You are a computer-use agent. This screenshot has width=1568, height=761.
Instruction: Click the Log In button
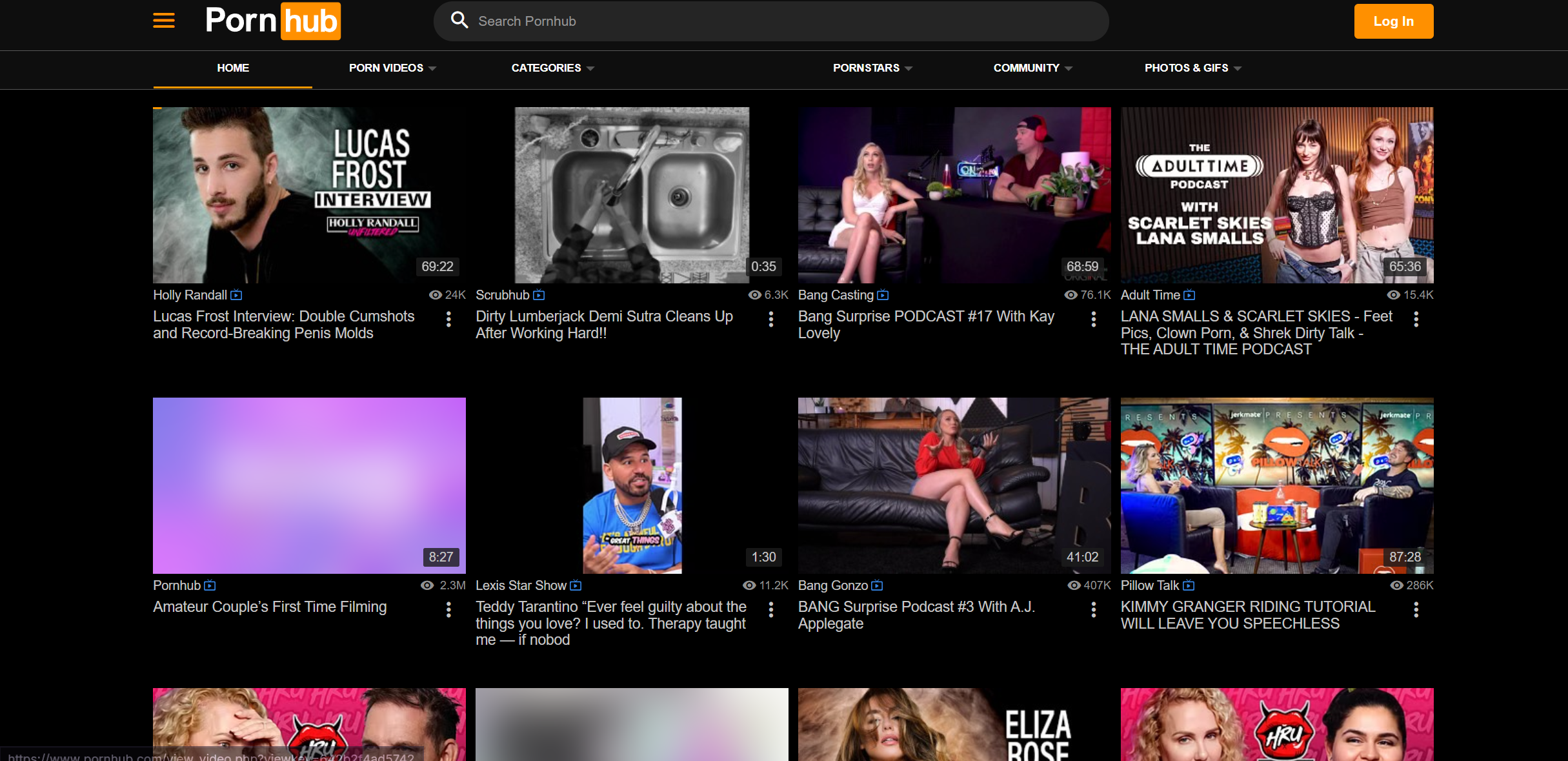[x=1393, y=21]
